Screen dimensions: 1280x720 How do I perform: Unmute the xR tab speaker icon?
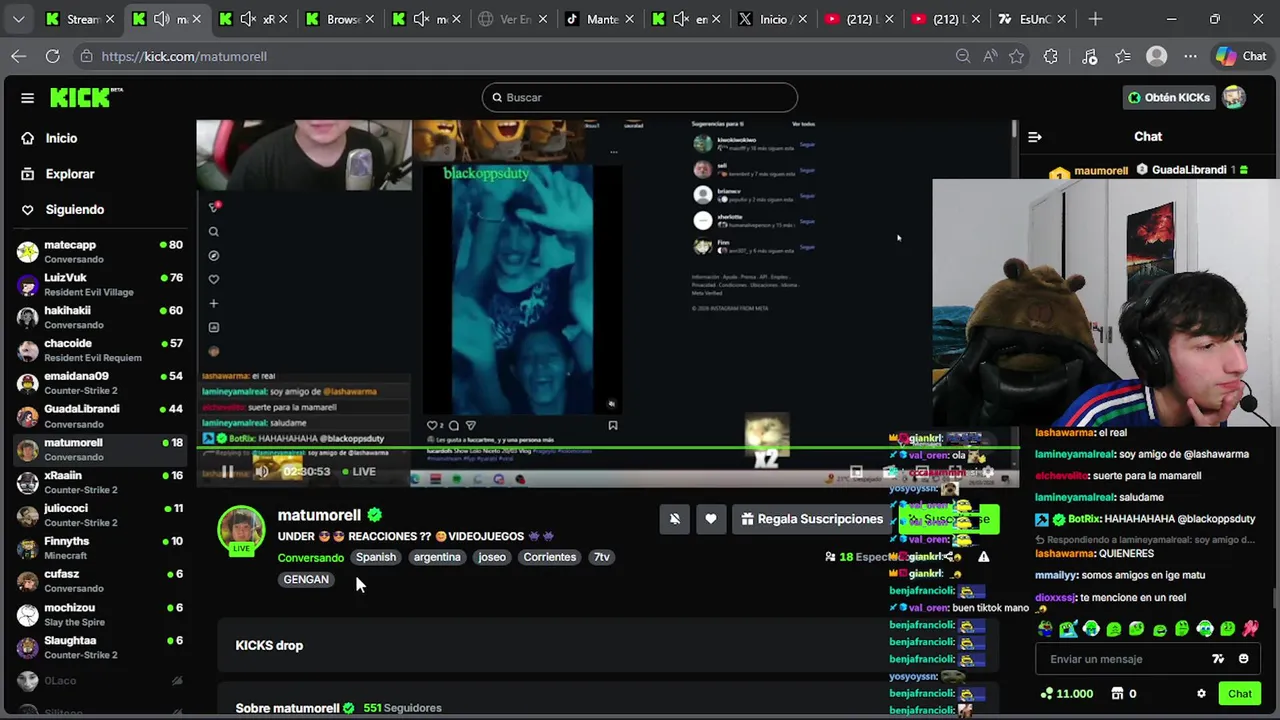pos(248,19)
